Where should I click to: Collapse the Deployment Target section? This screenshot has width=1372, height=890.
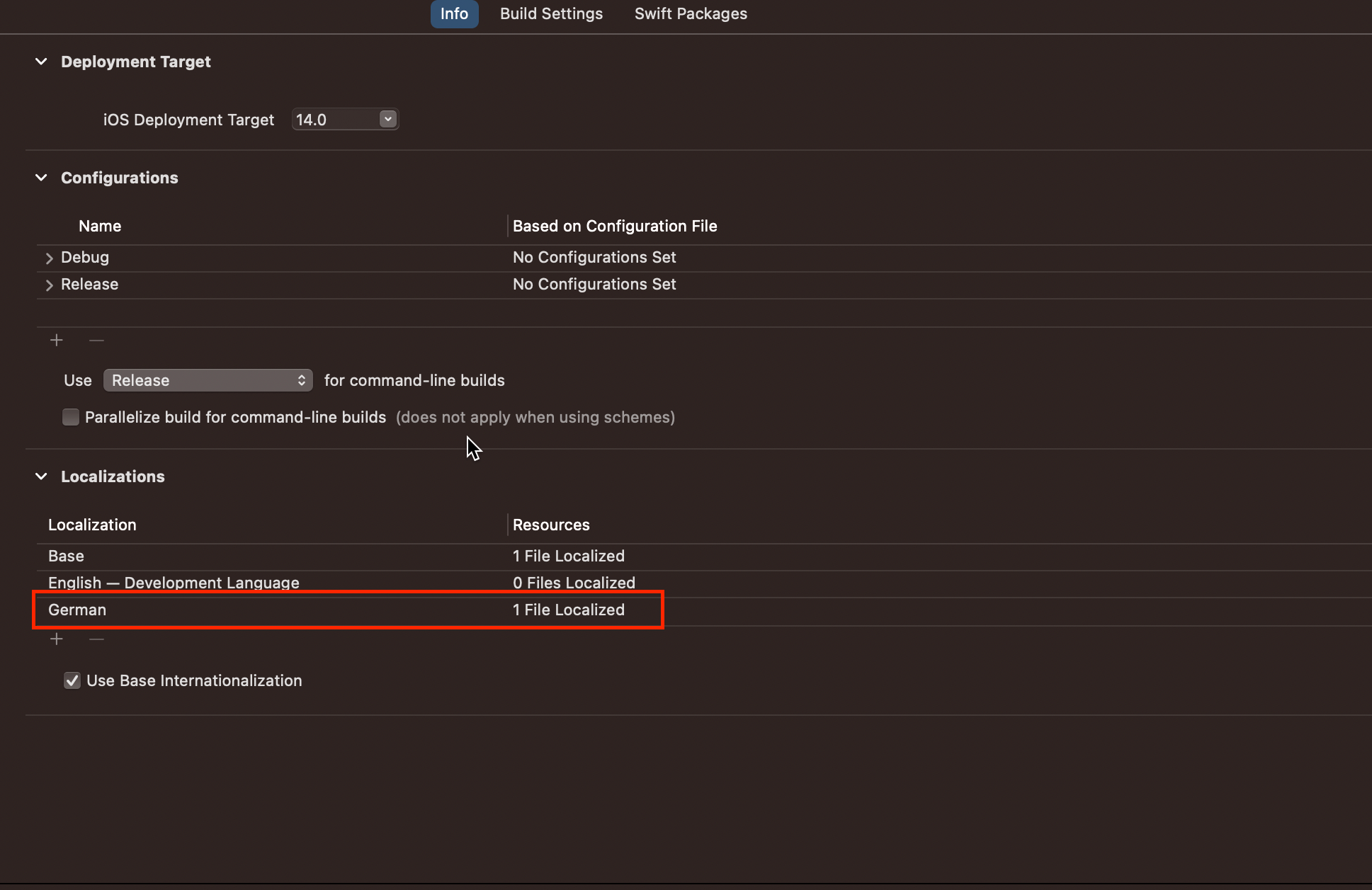click(x=41, y=62)
